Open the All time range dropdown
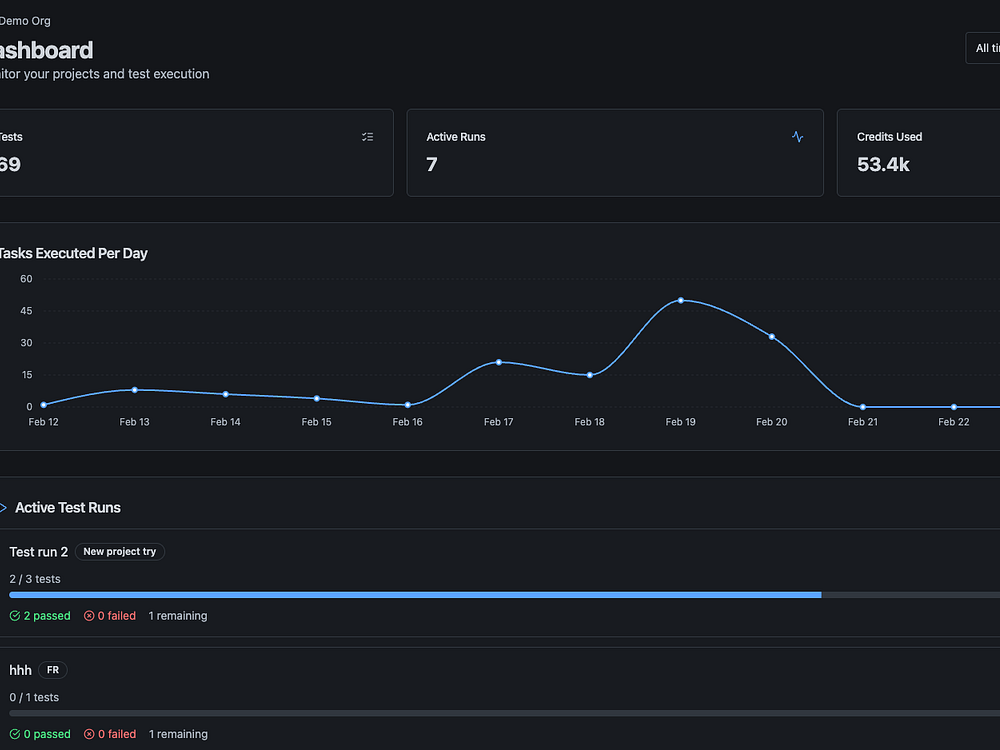The height and width of the screenshot is (750, 1000). pyautogui.click(x=983, y=48)
